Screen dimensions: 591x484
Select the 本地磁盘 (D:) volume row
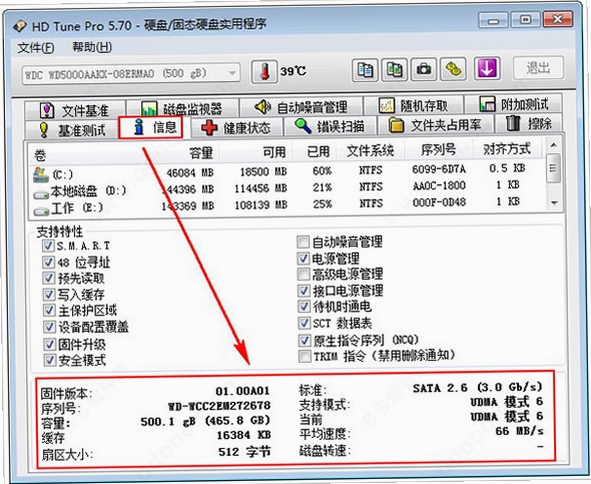287,188
